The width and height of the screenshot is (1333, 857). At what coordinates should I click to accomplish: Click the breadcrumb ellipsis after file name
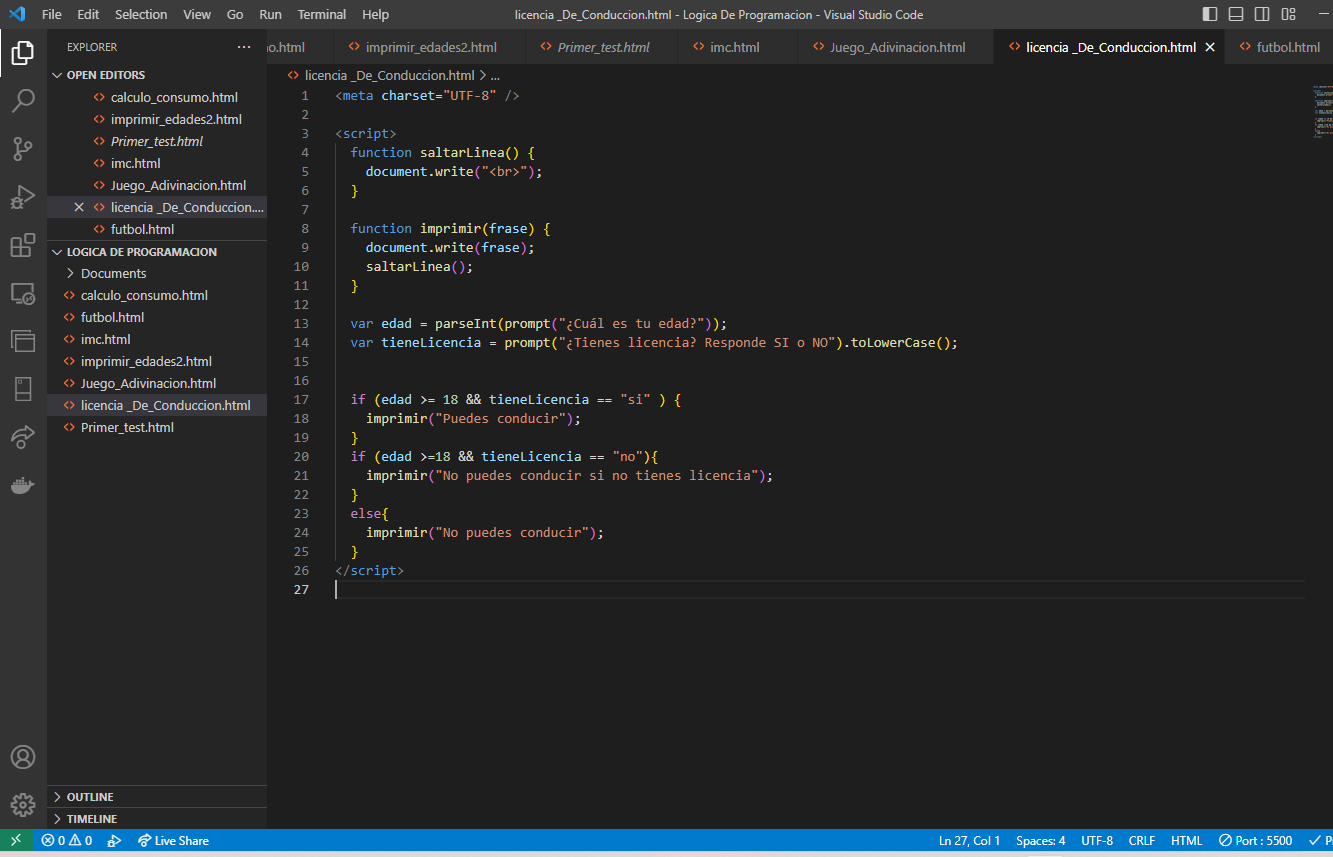tap(495, 75)
